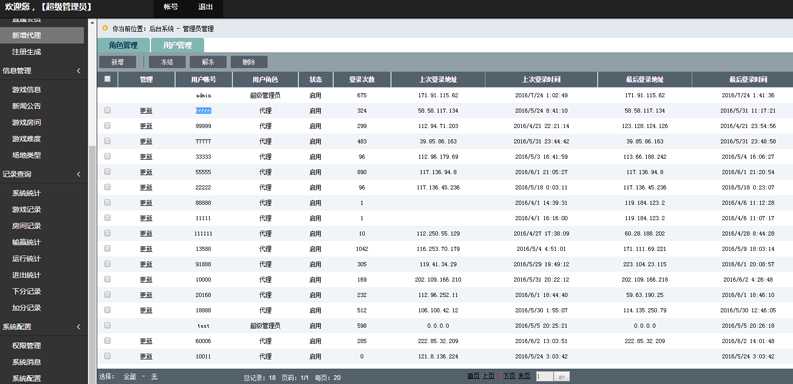Select the checkbox for account 33333
The height and width of the screenshot is (384, 793).
click(107, 156)
